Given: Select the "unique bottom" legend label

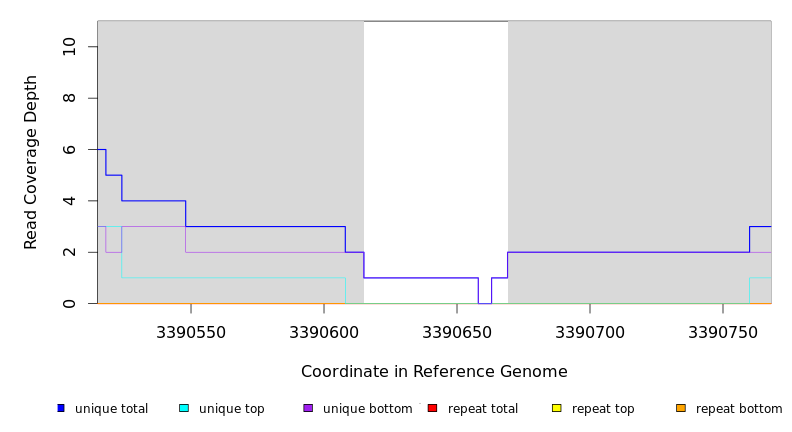Looking at the screenshot, I should (x=367, y=409).
